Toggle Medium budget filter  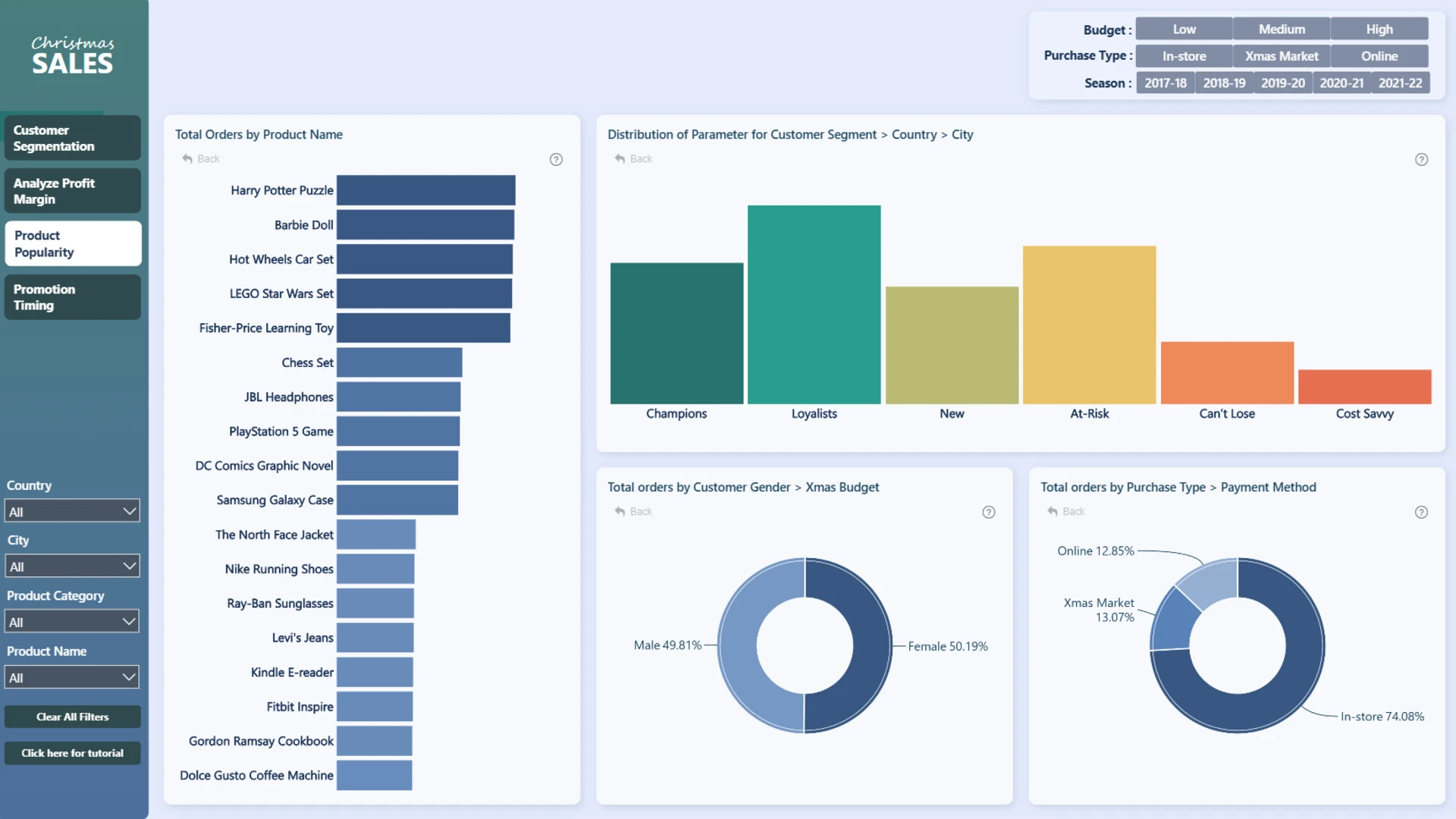tap(1282, 29)
